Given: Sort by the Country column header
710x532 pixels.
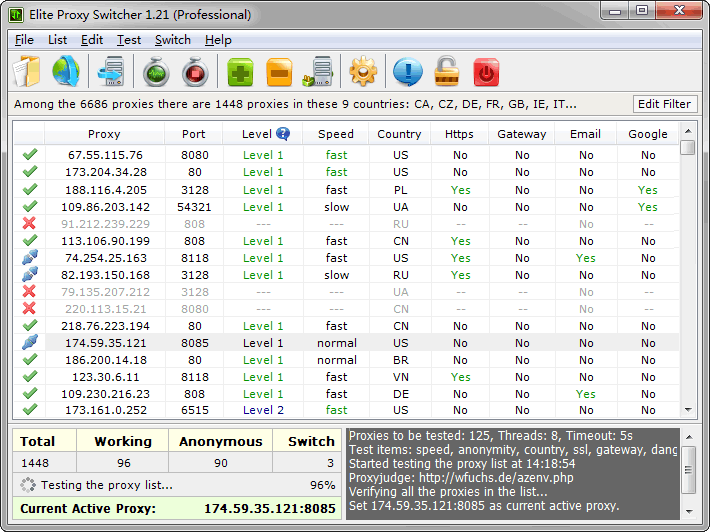Looking at the screenshot, I should click(399, 134).
